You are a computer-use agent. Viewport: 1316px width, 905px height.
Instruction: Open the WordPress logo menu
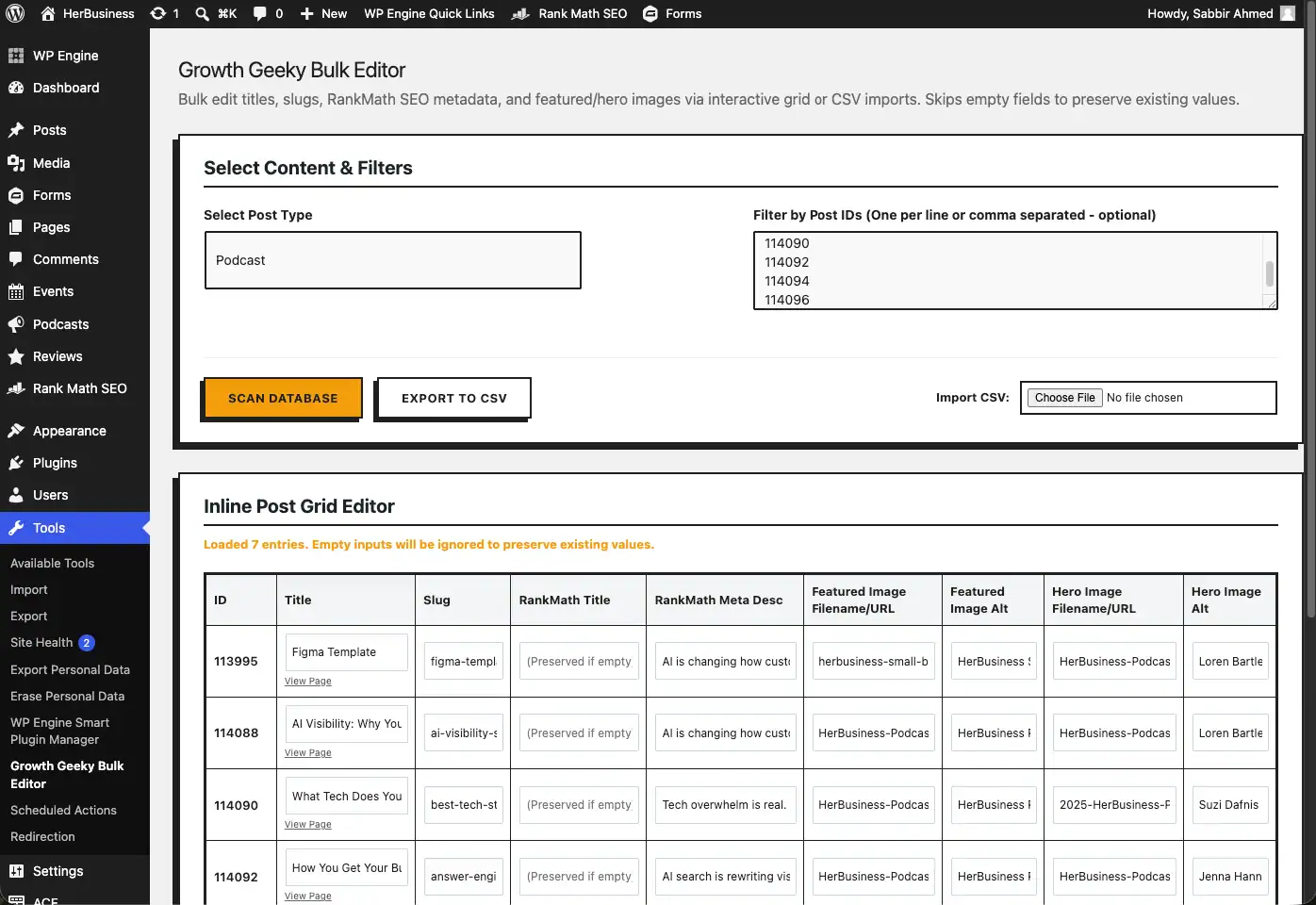point(15,13)
